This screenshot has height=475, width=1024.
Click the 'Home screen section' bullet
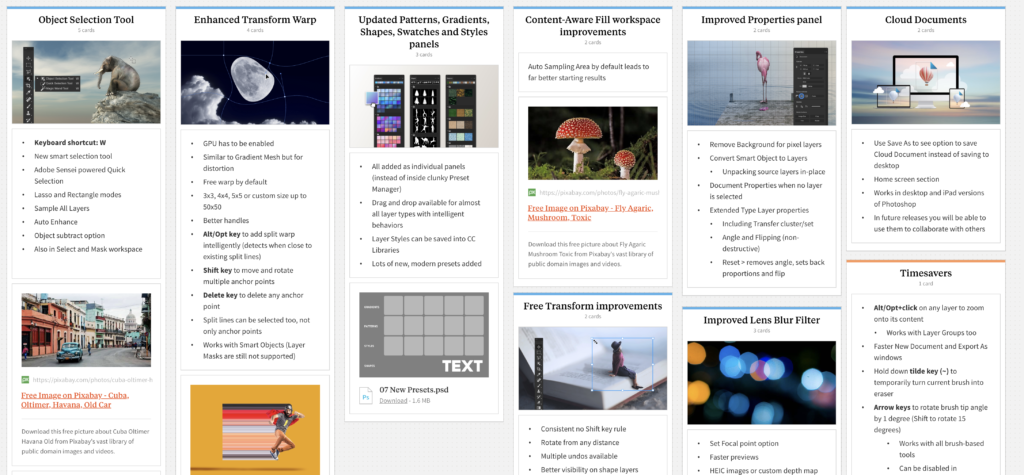(x=906, y=179)
